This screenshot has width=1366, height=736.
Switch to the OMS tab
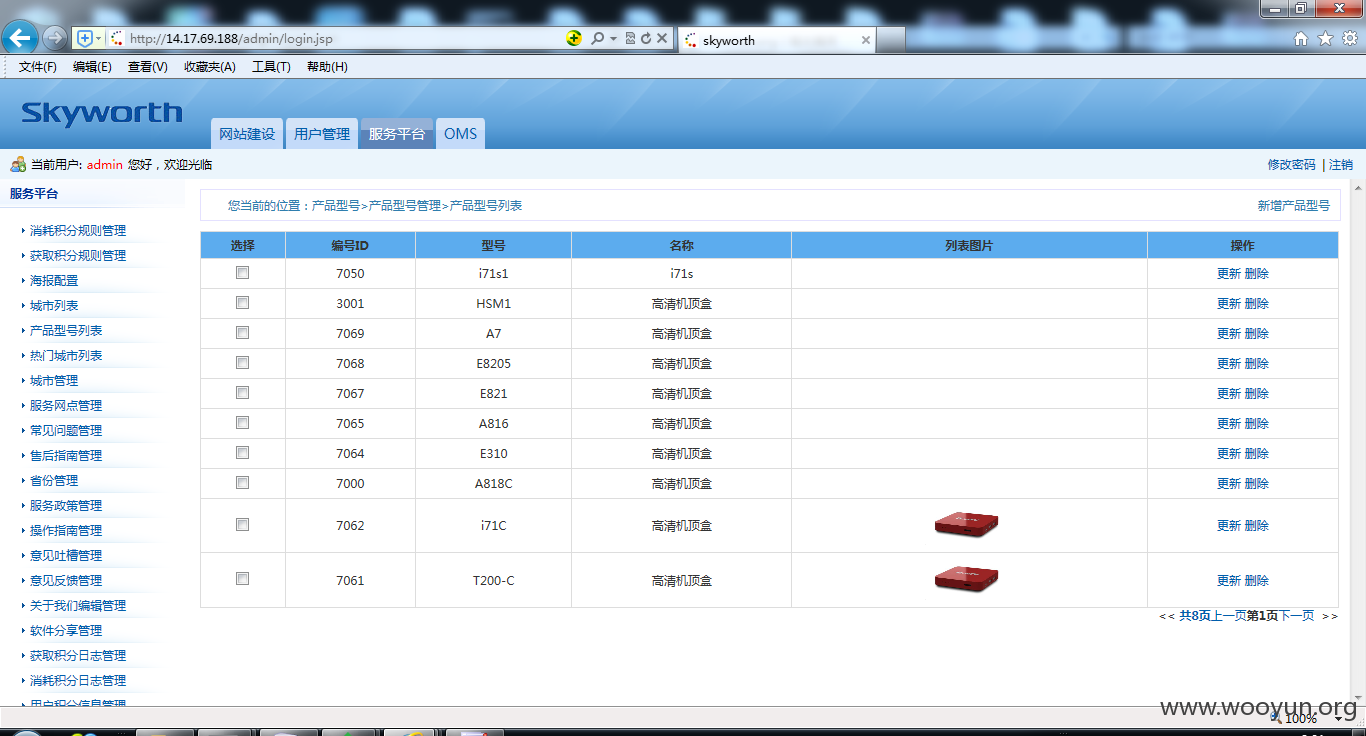coord(461,134)
